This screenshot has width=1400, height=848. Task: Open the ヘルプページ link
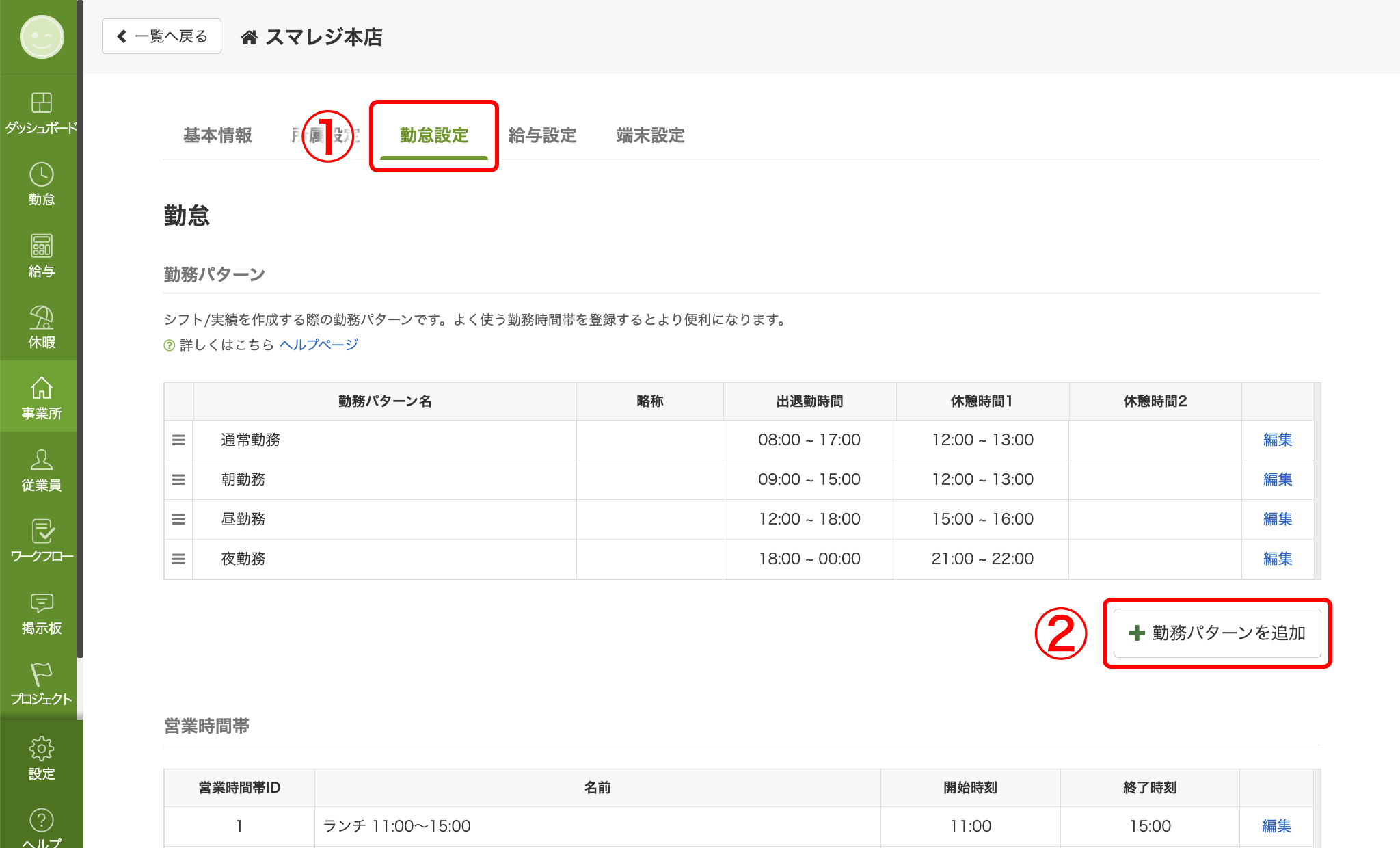pyautogui.click(x=319, y=345)
